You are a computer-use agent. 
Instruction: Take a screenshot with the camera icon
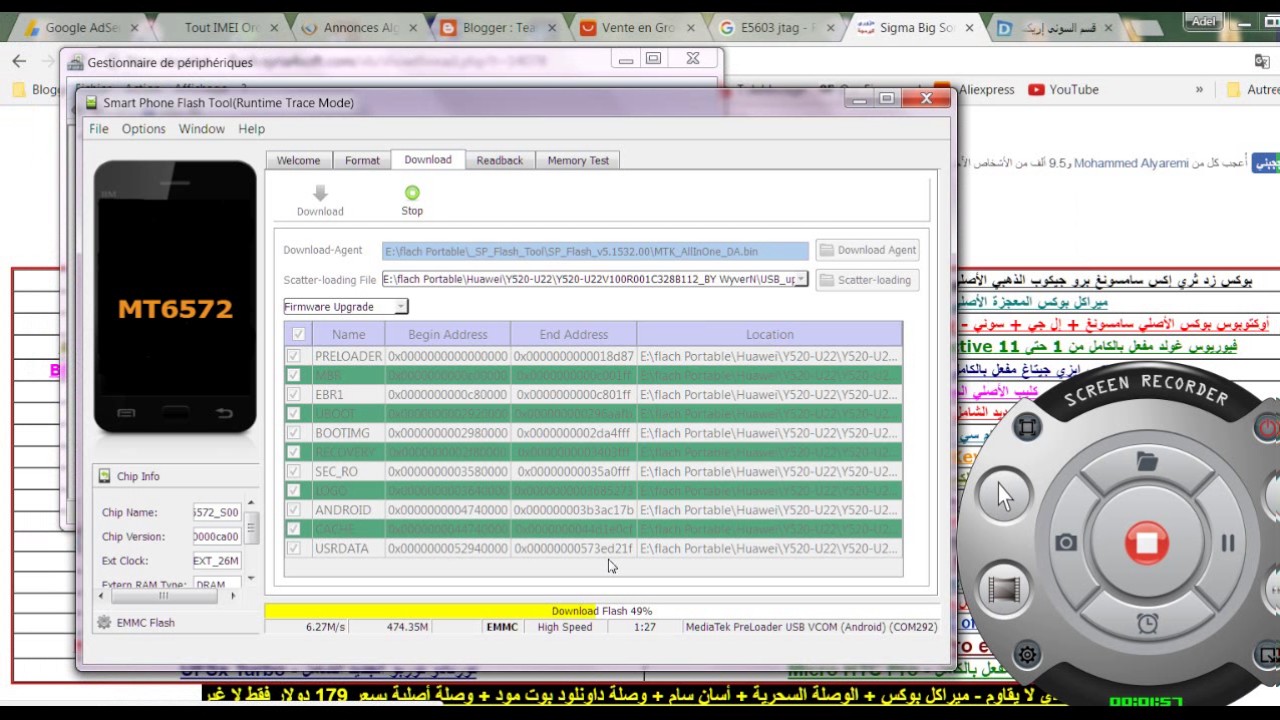coord(1065,543)
